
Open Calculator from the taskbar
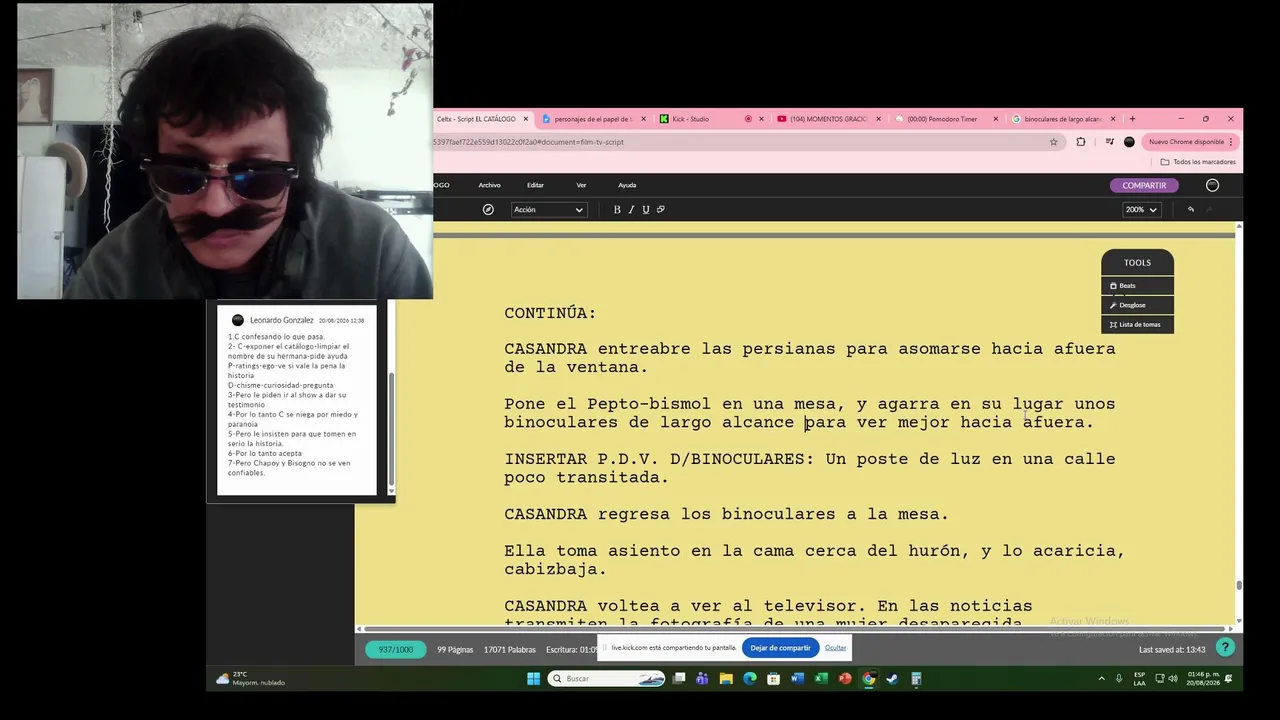[916, 679]
